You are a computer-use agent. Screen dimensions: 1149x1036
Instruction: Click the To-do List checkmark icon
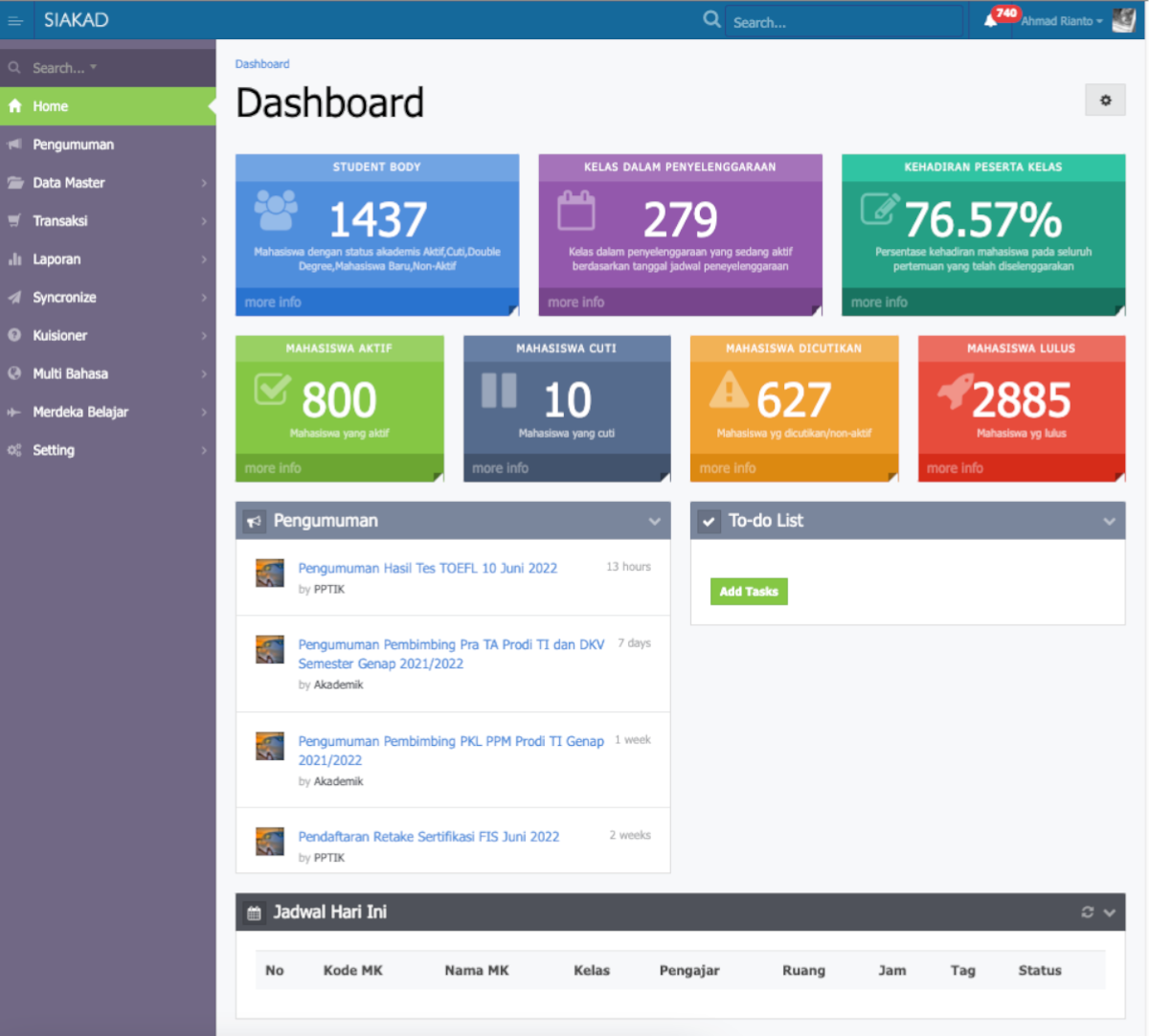point(709,522)
